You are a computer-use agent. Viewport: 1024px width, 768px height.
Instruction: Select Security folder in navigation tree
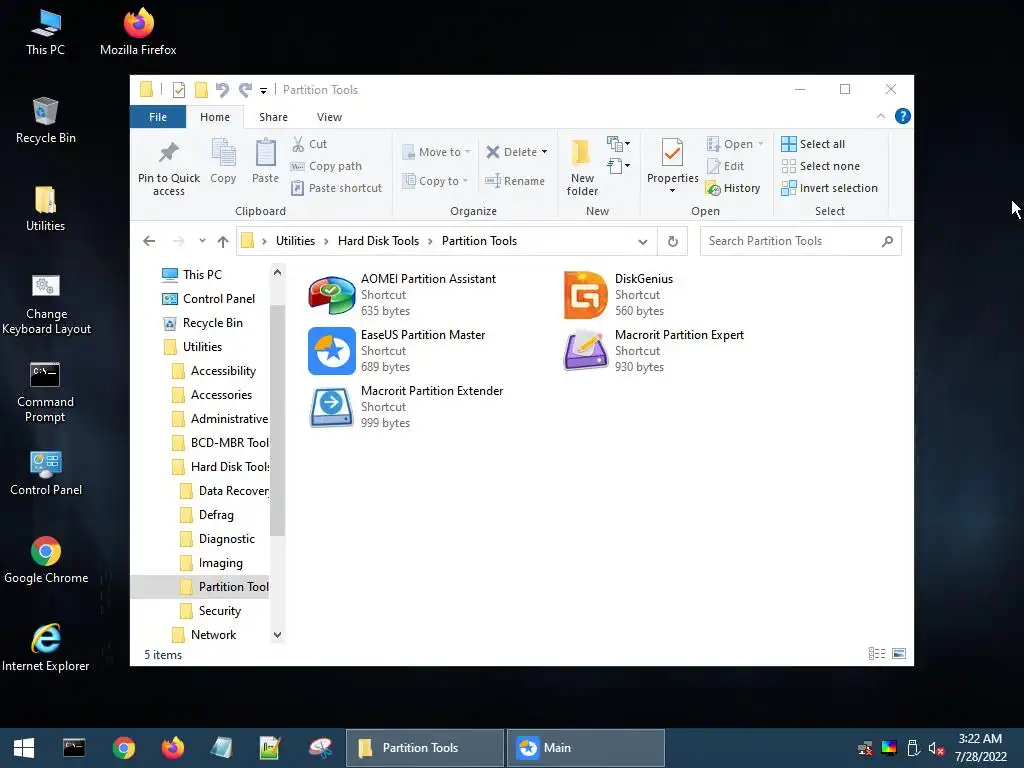[x=211, y=611]
